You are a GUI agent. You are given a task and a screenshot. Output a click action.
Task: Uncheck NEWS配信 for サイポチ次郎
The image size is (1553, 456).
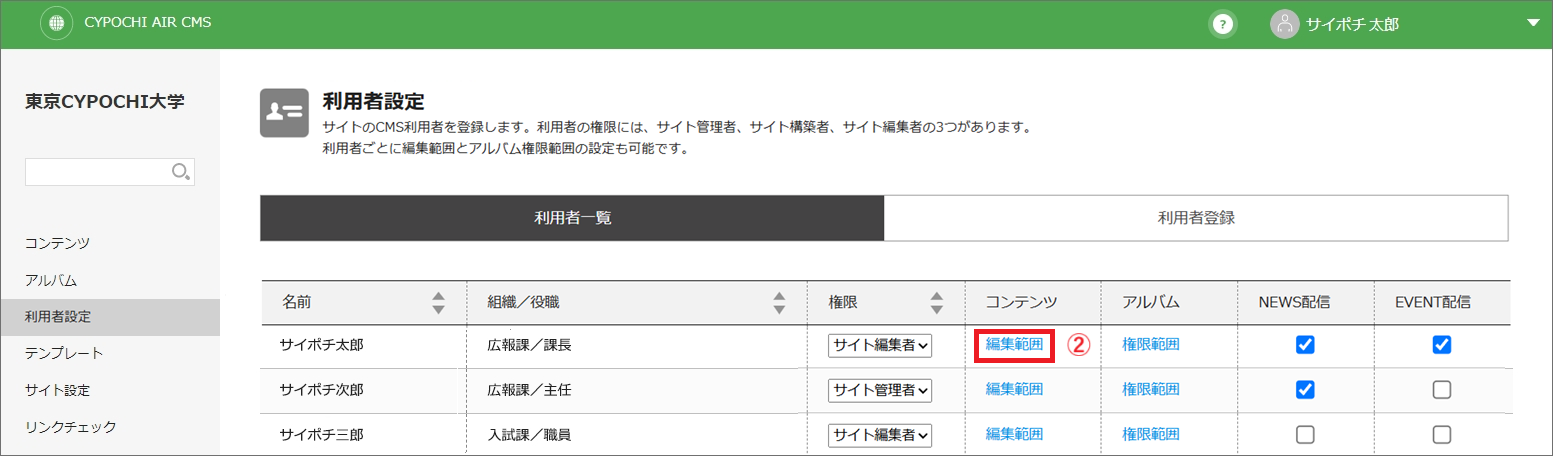click(x=1305, y=390)
